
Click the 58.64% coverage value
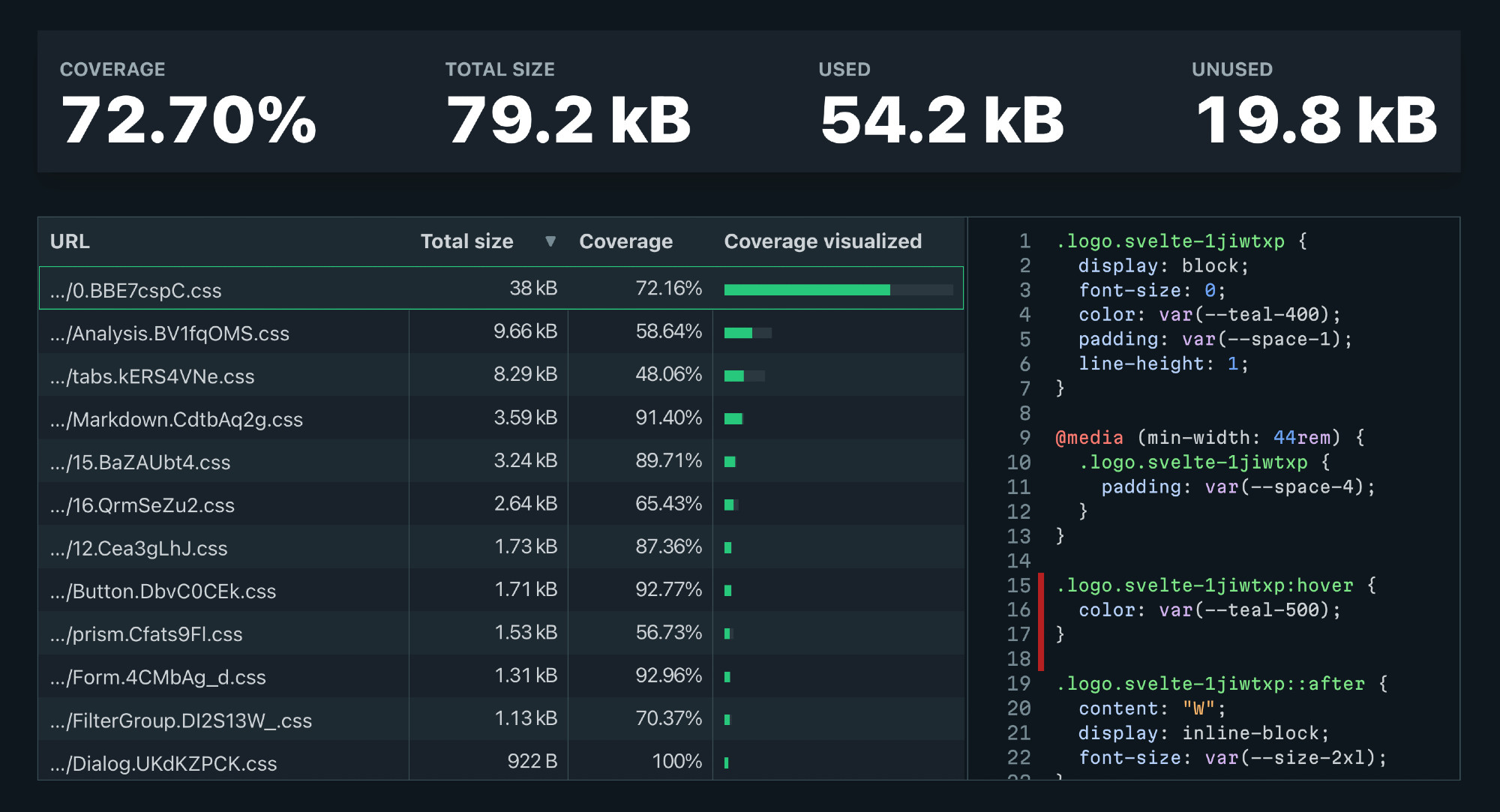pos(668,331)
